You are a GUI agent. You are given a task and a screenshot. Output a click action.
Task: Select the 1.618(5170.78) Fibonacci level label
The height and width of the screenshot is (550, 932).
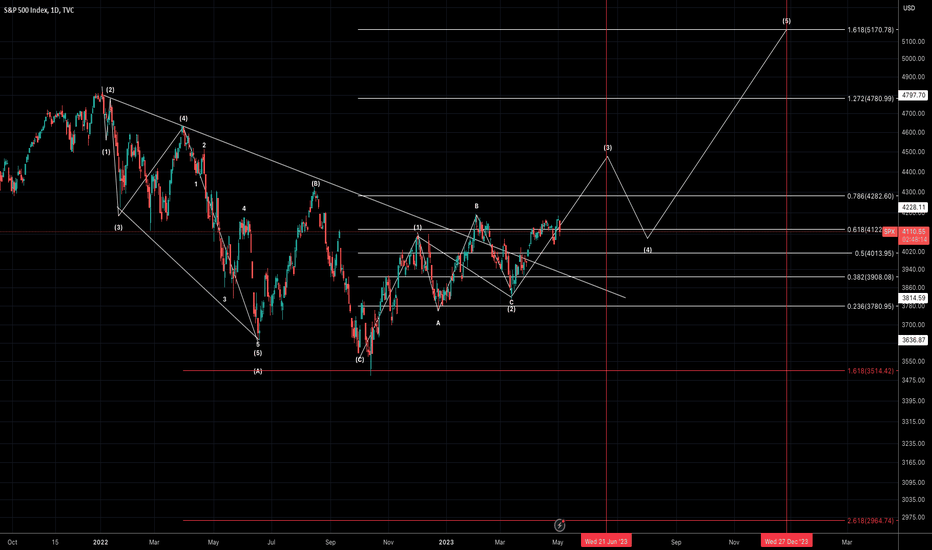871,30
